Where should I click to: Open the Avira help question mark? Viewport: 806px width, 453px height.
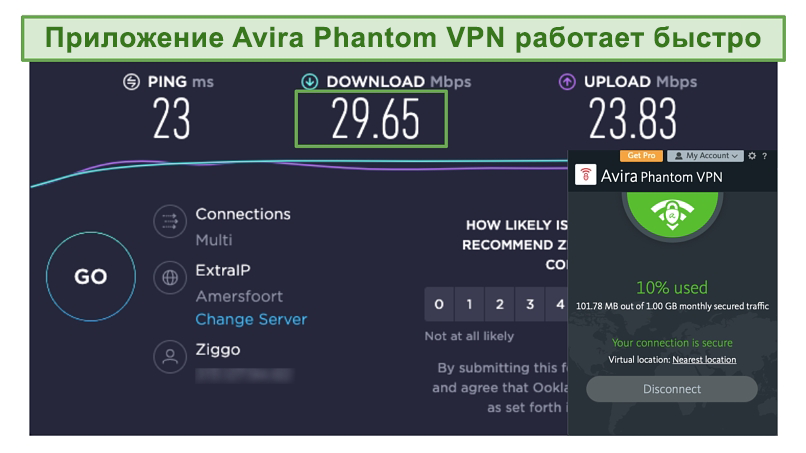pyautogui.click(x=765, y=156)
